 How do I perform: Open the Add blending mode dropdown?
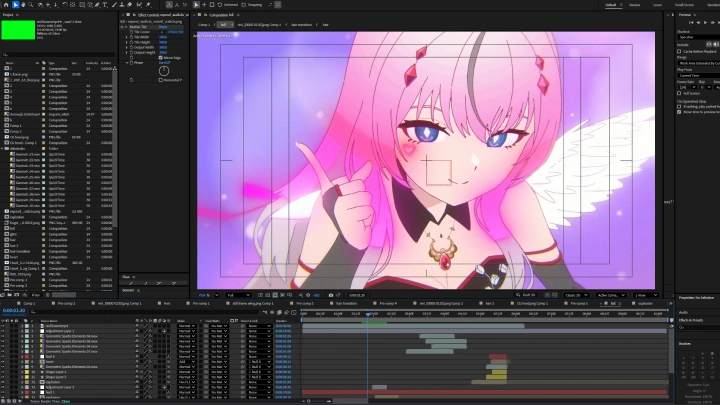coord(186,362)
